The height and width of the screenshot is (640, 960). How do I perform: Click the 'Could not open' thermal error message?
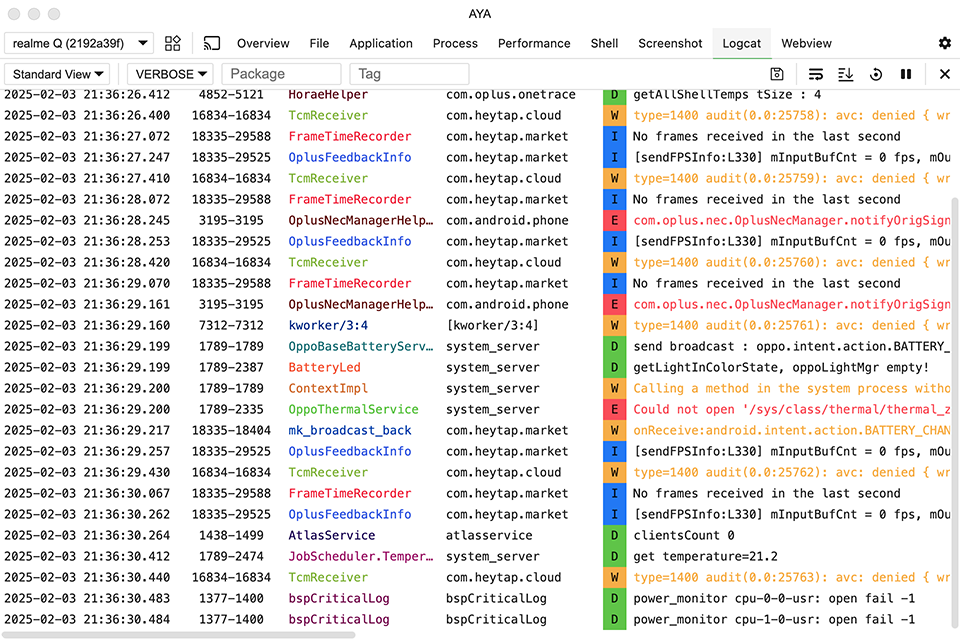[x=792, y=409]
